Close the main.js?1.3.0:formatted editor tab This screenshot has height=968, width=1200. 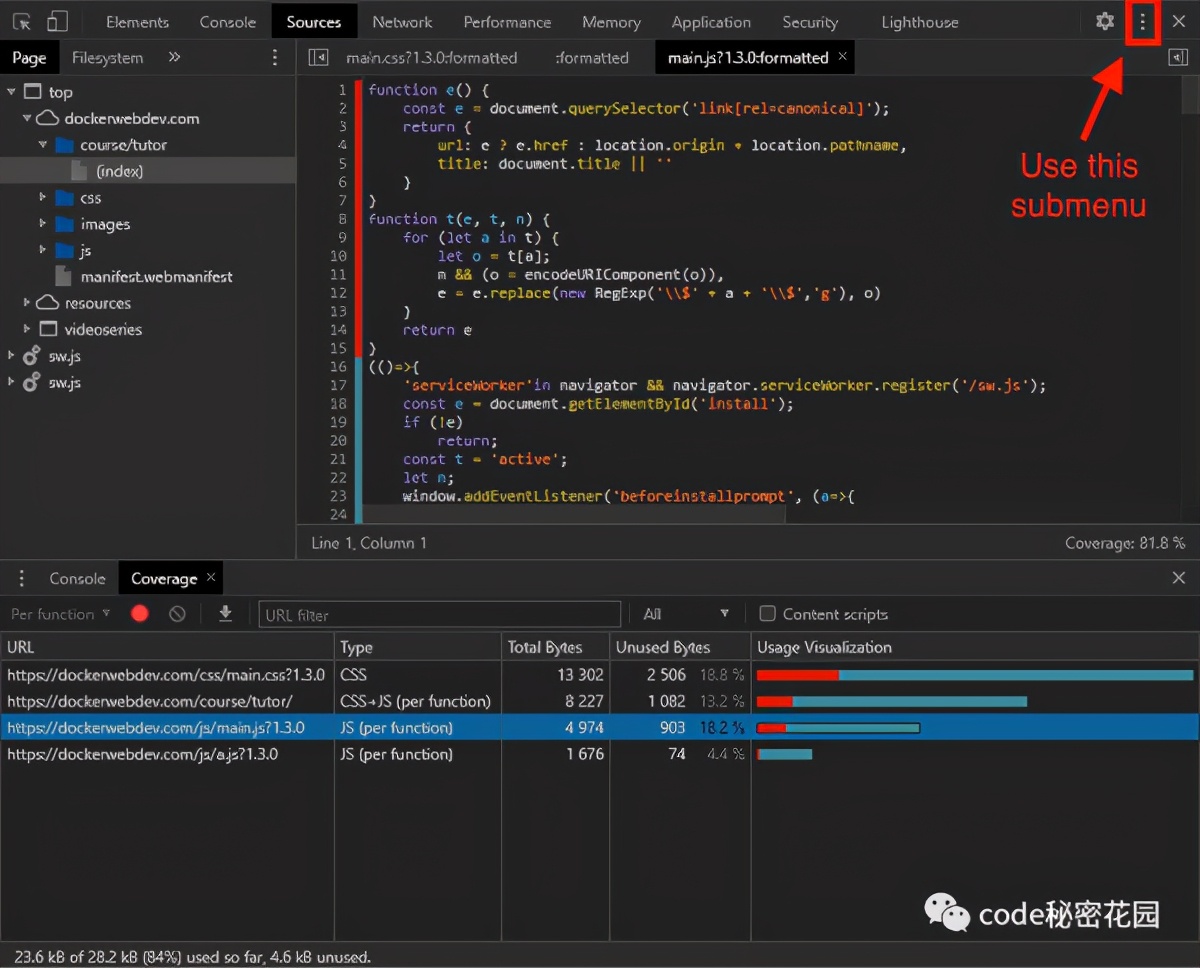click(842, 57)
